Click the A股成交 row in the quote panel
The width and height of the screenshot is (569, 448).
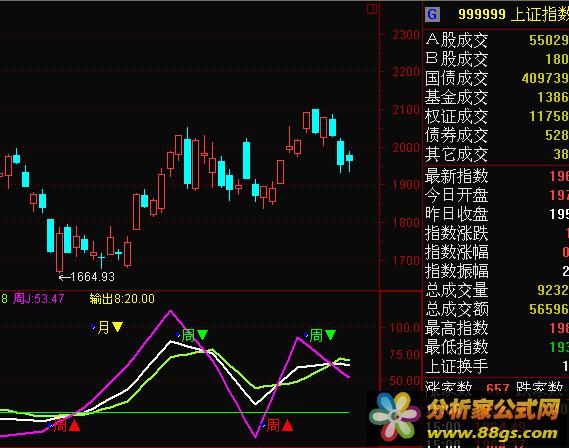(496, 40)
